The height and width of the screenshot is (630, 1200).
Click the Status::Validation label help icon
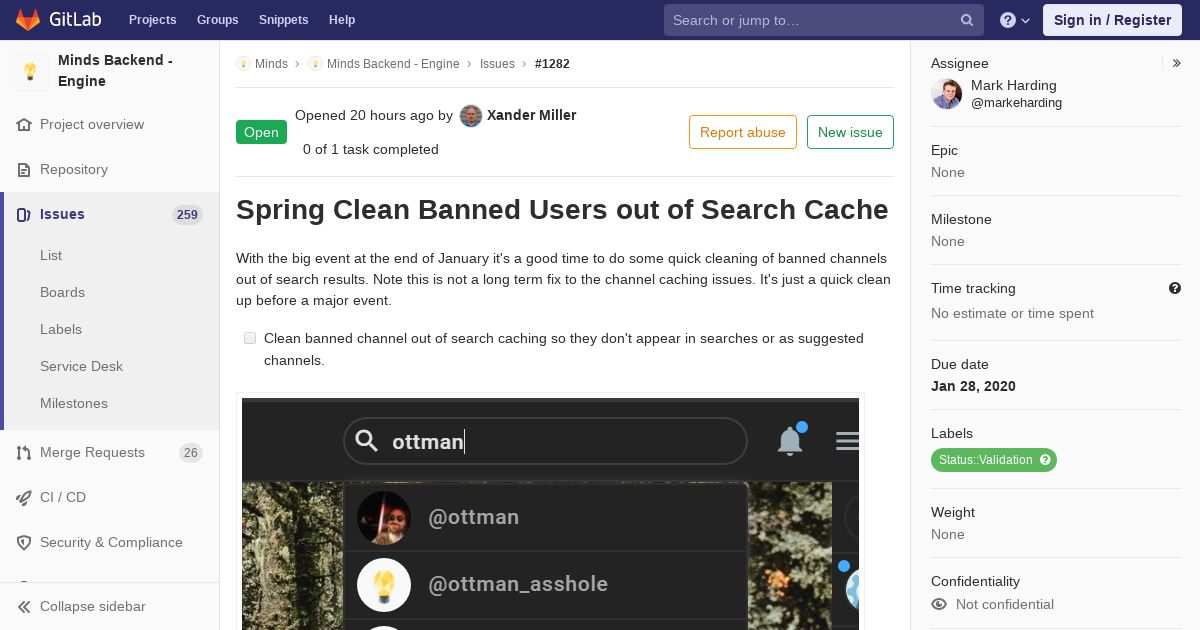coord(1045,460)
